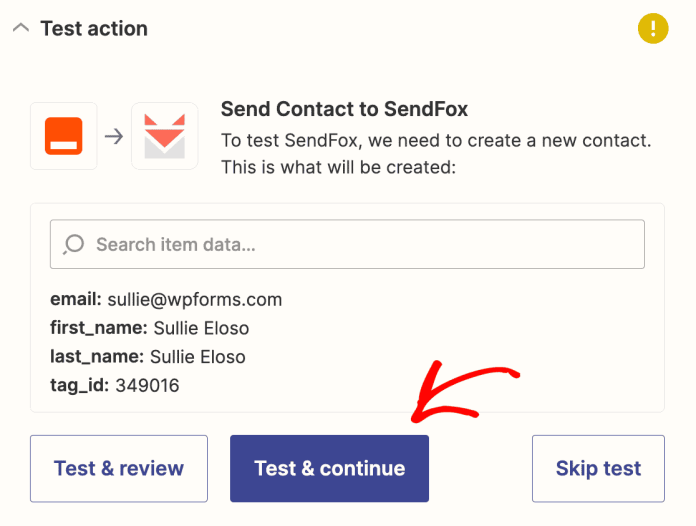Click the orange WPForms trigger app icon

64,136
